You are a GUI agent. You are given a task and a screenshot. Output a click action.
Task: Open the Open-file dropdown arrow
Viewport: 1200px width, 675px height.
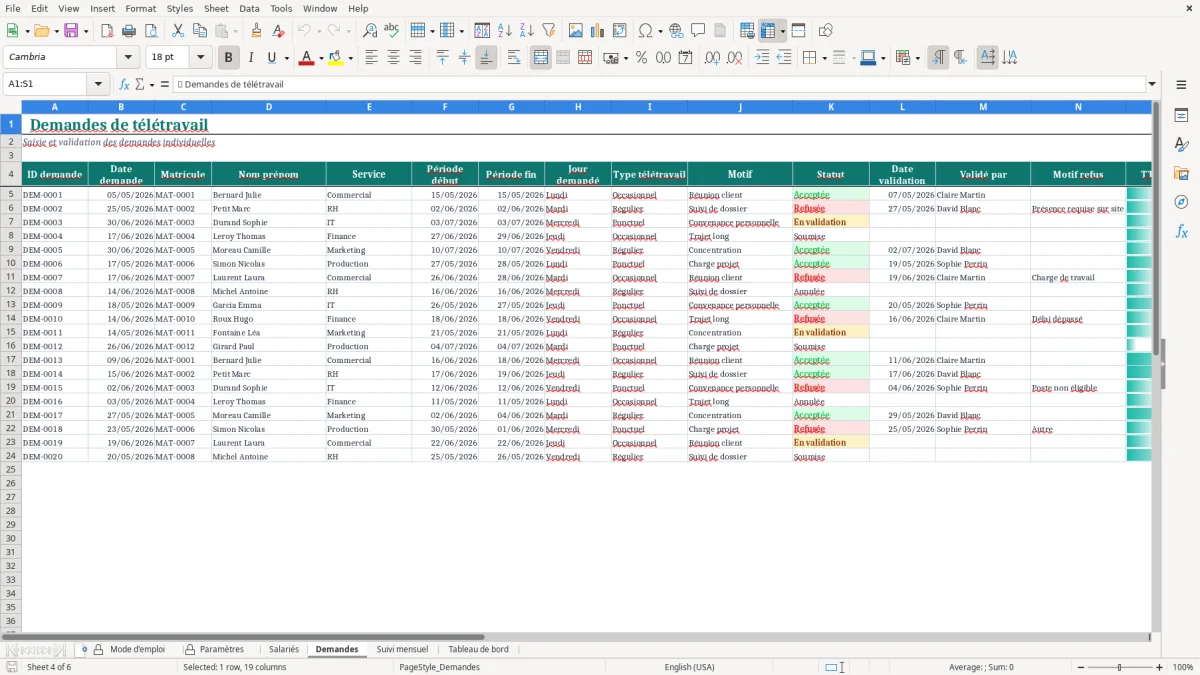[x=55, y=31]
